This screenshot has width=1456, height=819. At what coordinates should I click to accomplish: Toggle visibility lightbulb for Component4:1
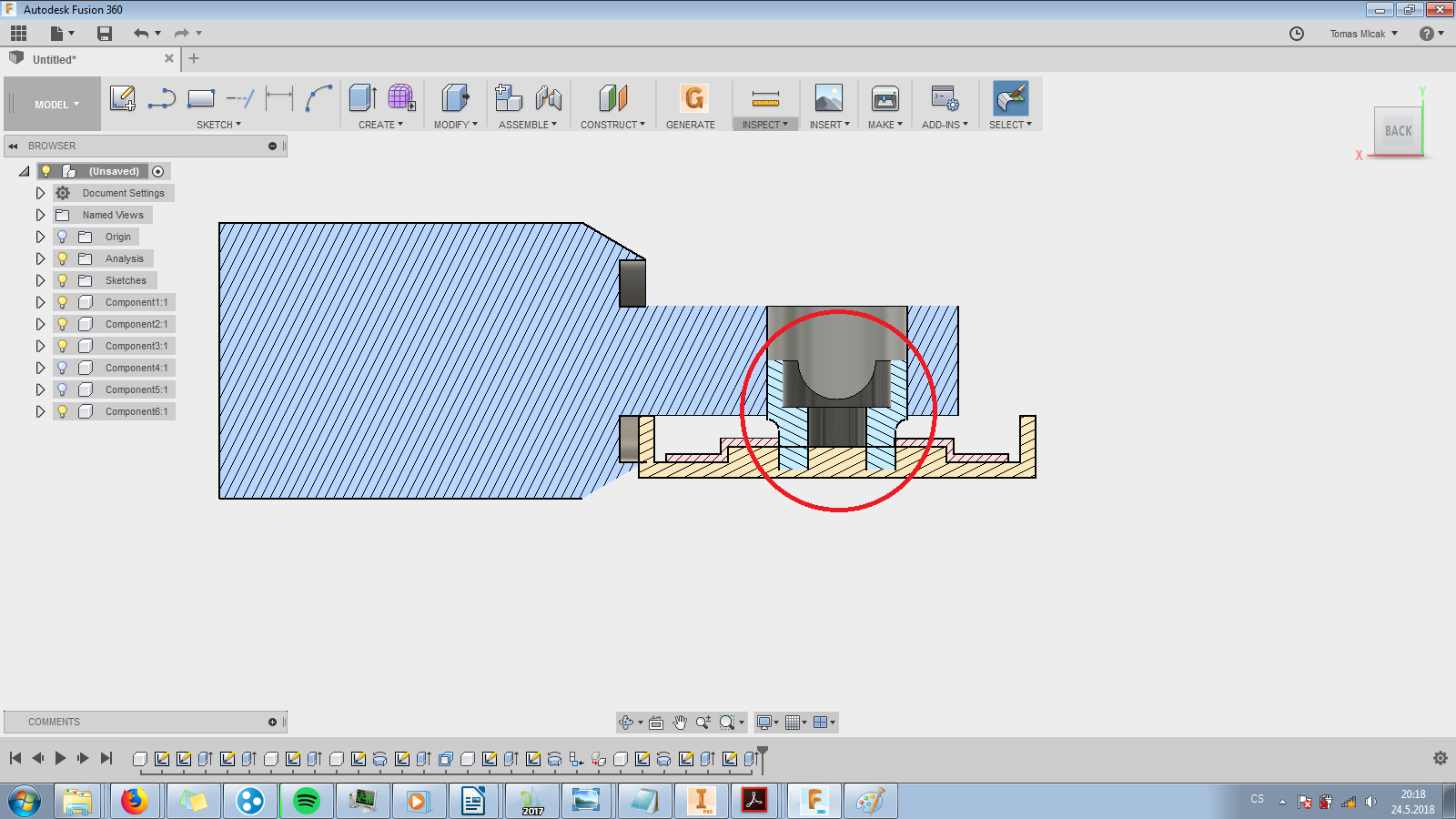(x=63, y=368)
